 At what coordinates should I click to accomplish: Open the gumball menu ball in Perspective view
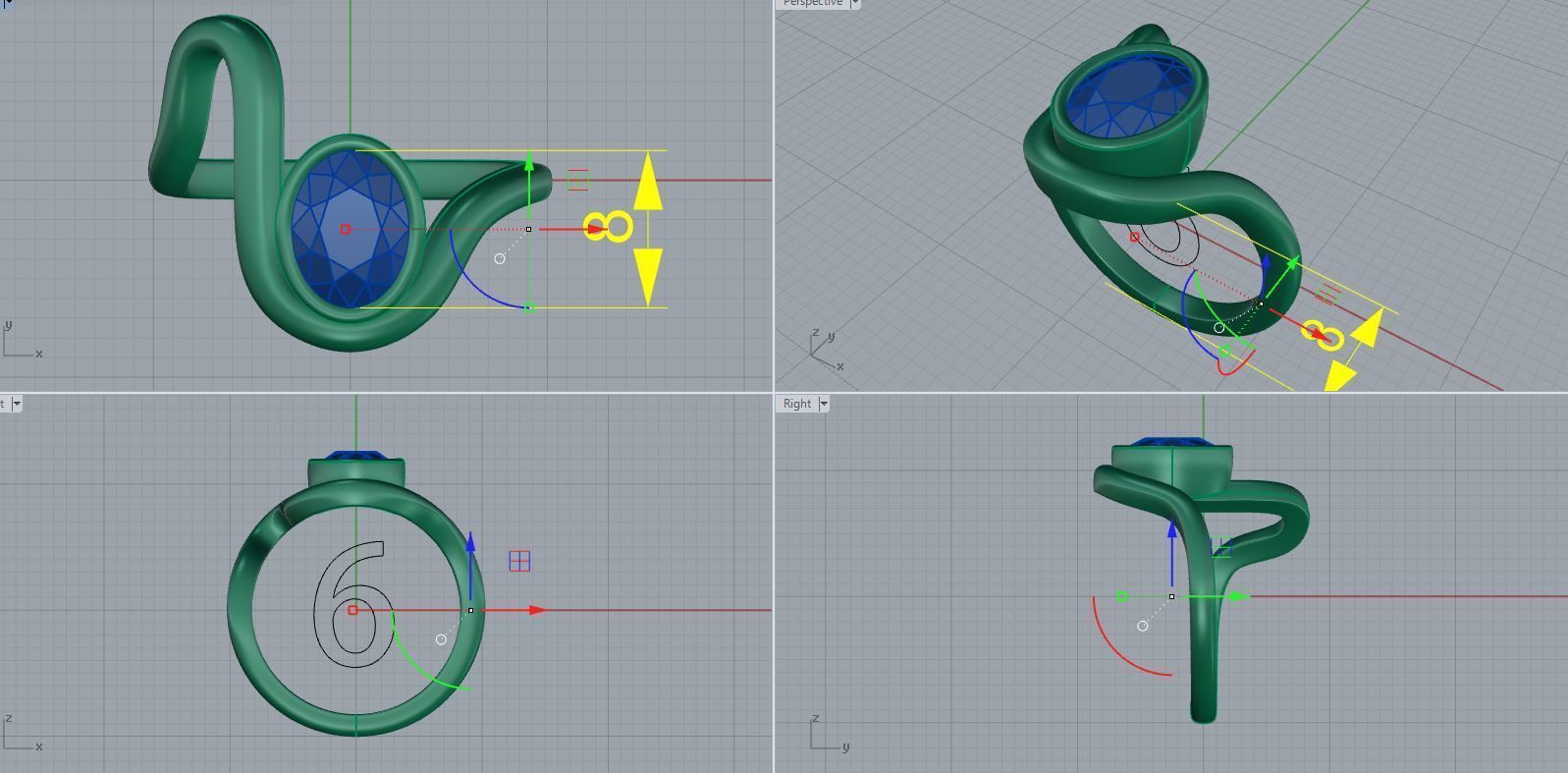pos(1219,328)
